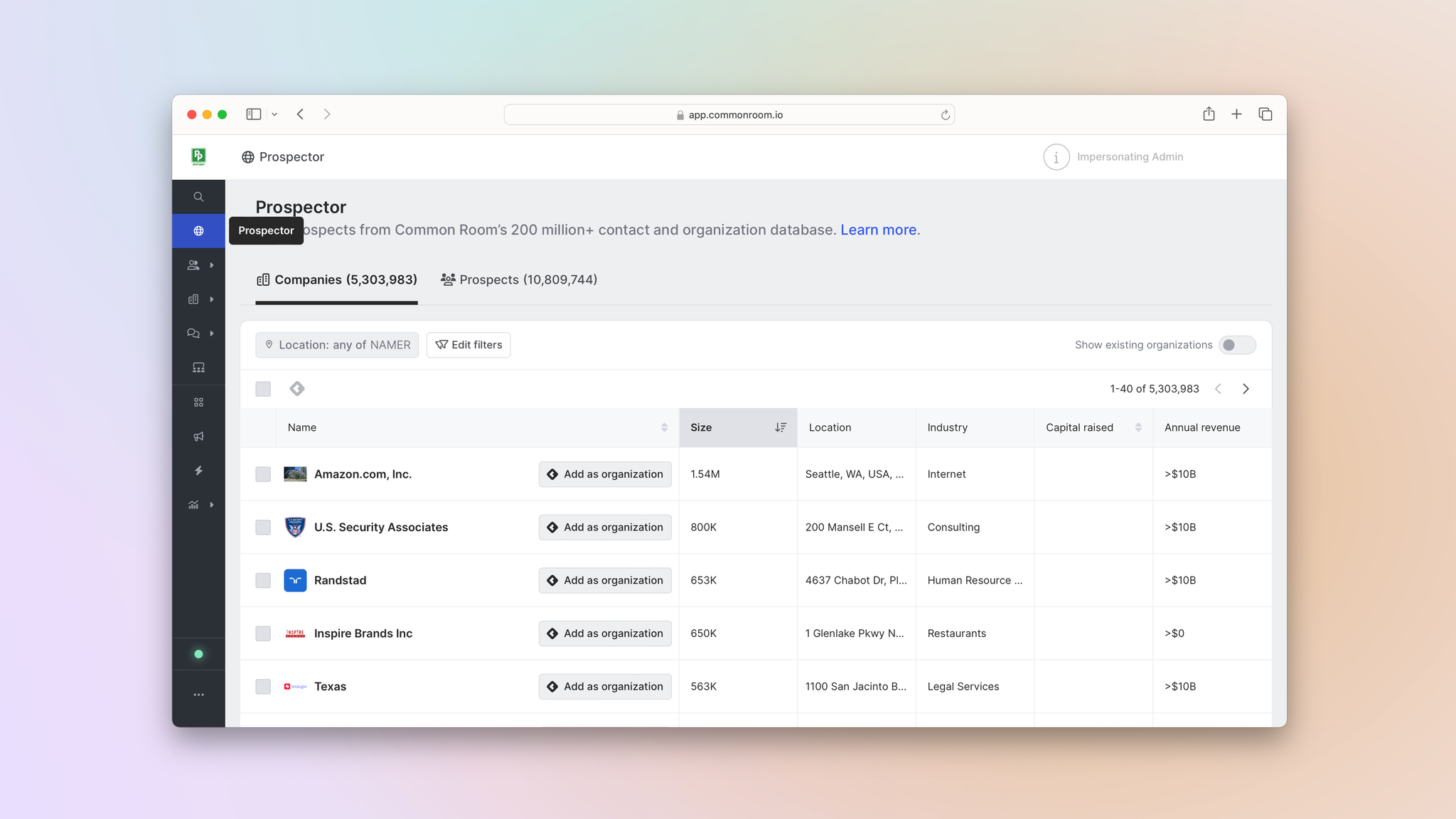Open the reporting chart sidebar icon
1456x819 pixels.
[193, 505]
